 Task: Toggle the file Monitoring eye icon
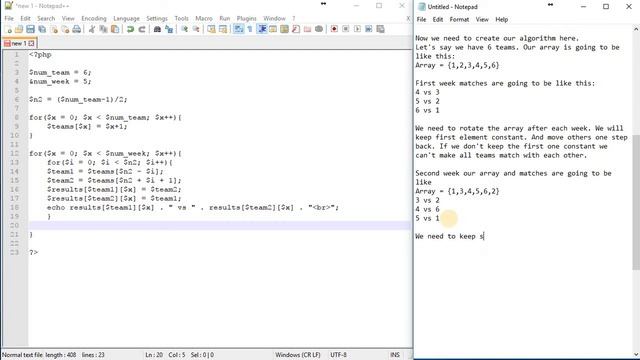click(x=319, y=29)
